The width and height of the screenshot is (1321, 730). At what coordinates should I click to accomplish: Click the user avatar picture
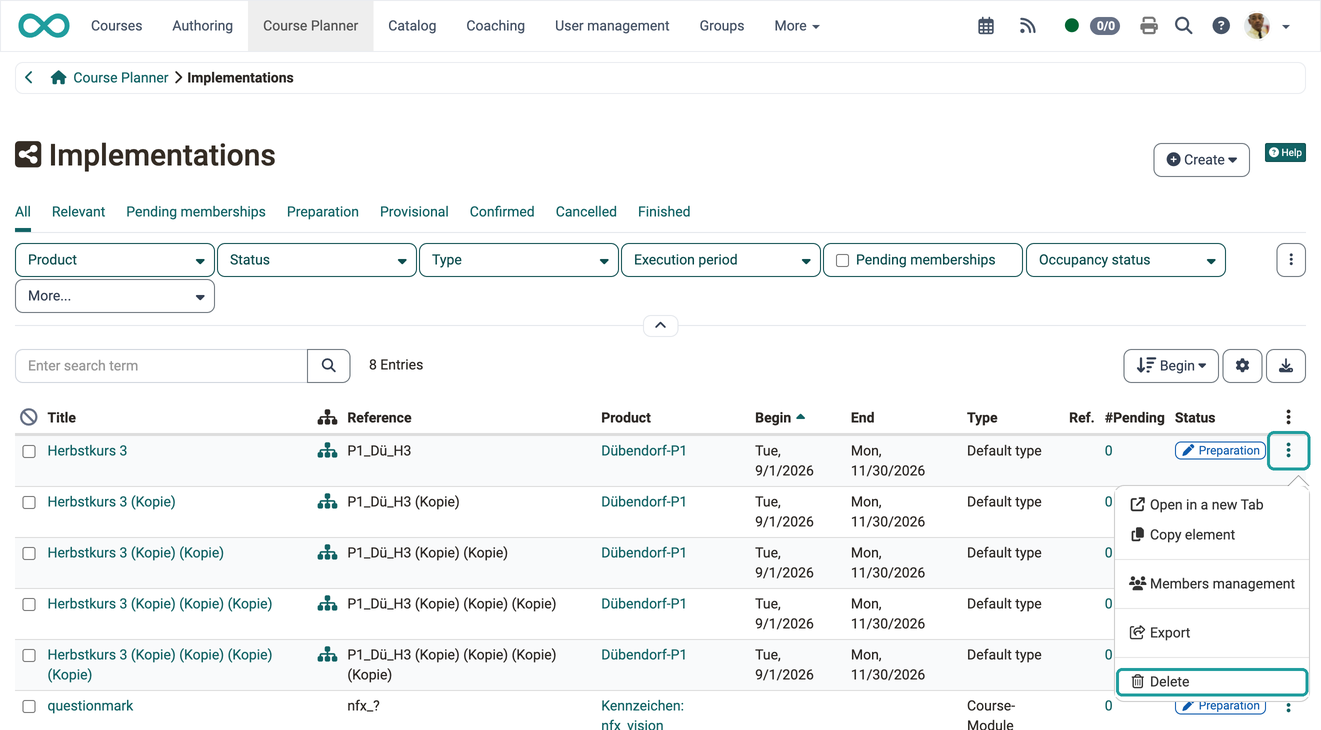point(1258,26)
